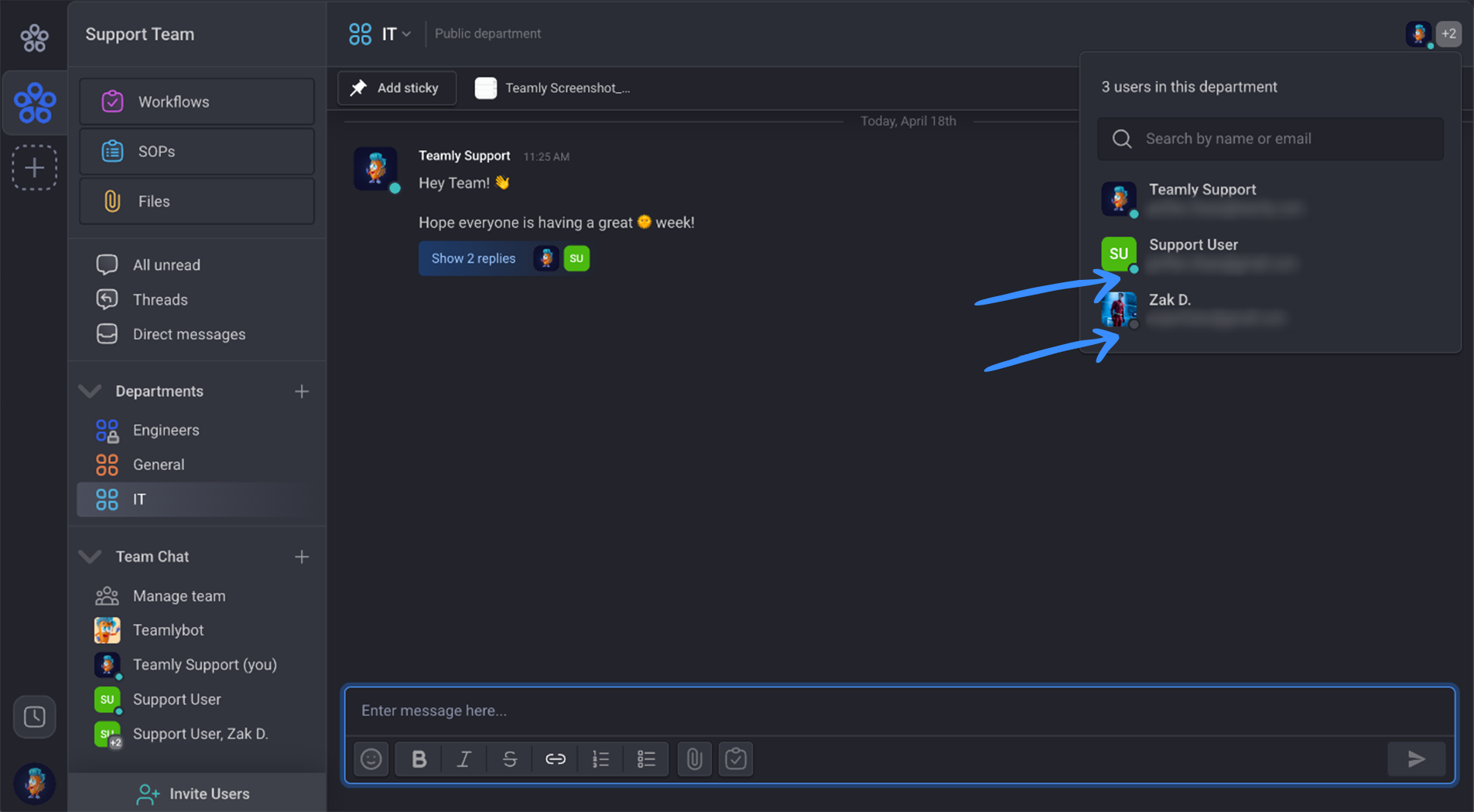Click Teamly Support author name
1474x812 pixels.
click(x=464, y=155)
